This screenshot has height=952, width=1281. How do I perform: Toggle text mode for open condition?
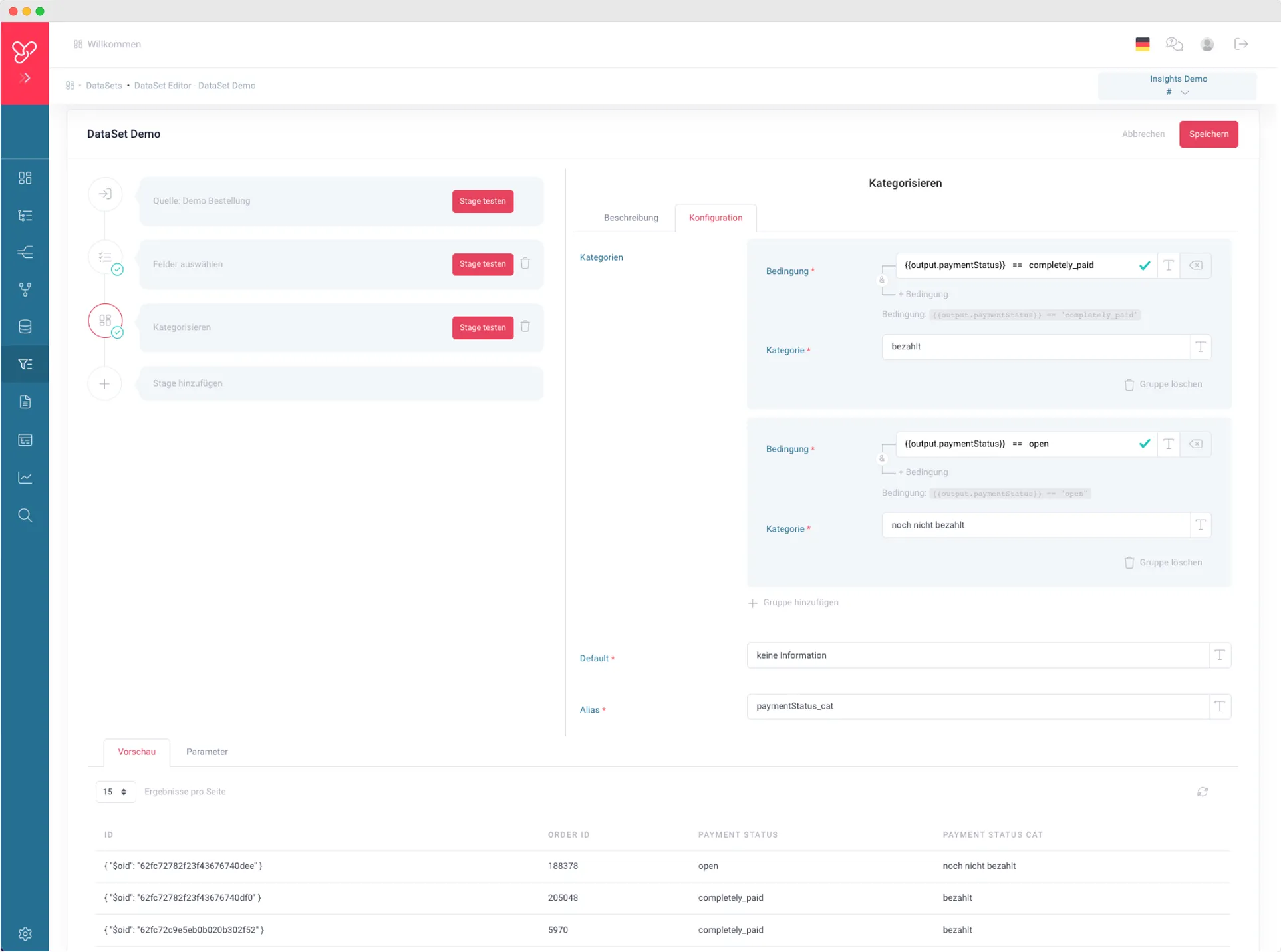tap(1169, 444)
